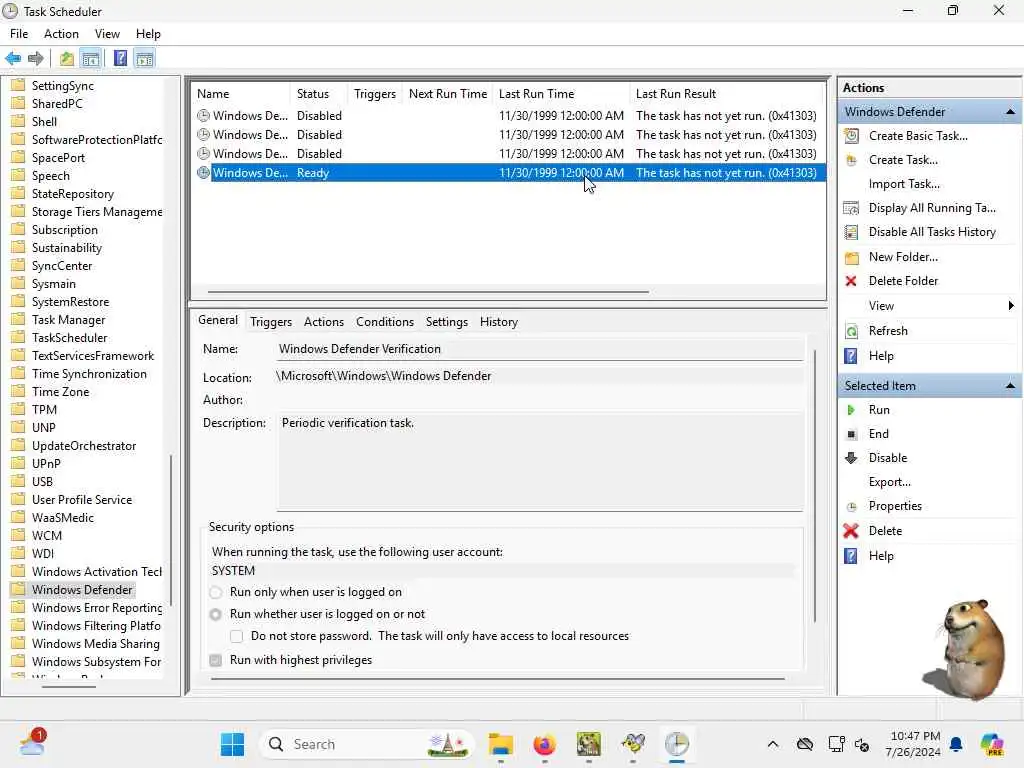Image resolution: width=1024 pixels, height=768 pixels.
Task: Toggle Do not store password checkbox
Action: (x=236, y=636)
